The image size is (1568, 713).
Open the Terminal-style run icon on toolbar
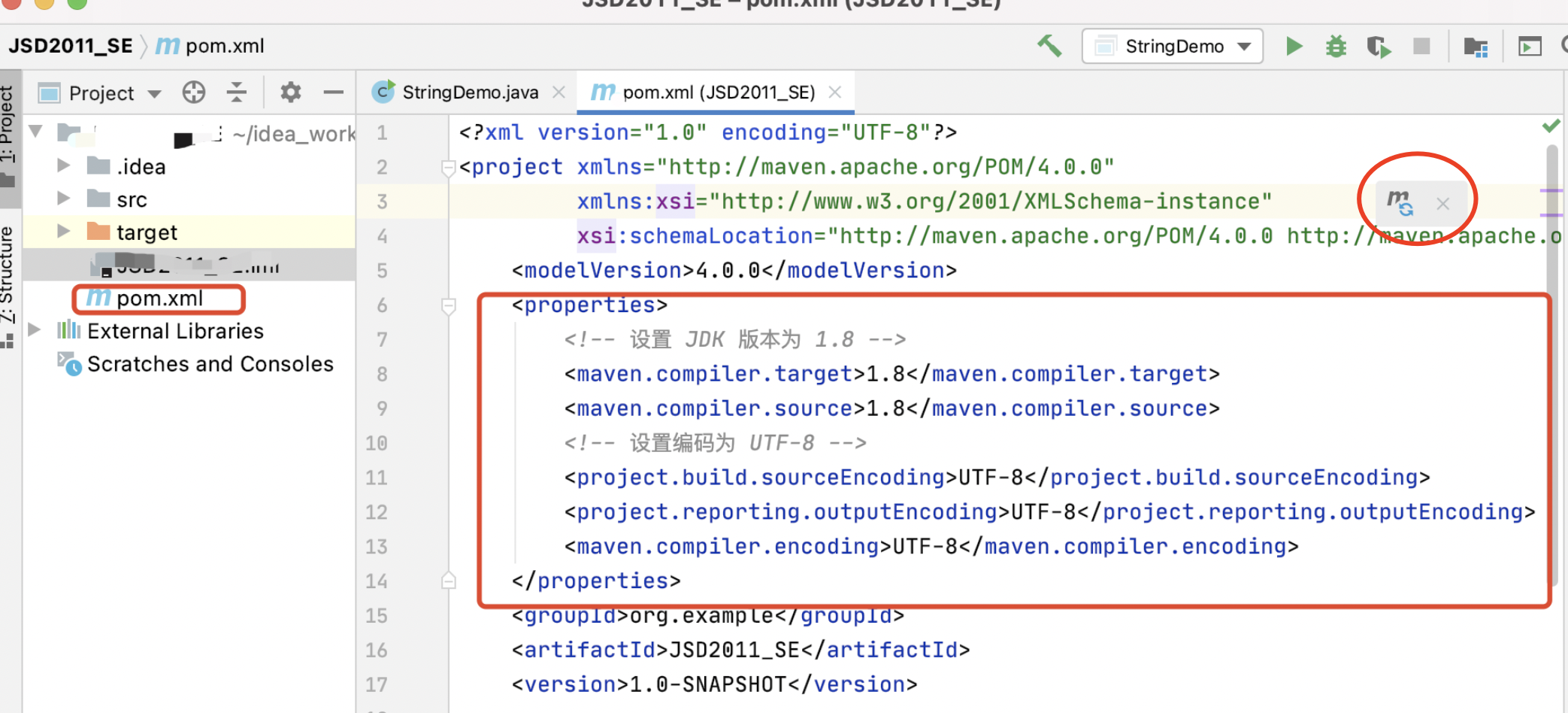(x=1528, y=46)
